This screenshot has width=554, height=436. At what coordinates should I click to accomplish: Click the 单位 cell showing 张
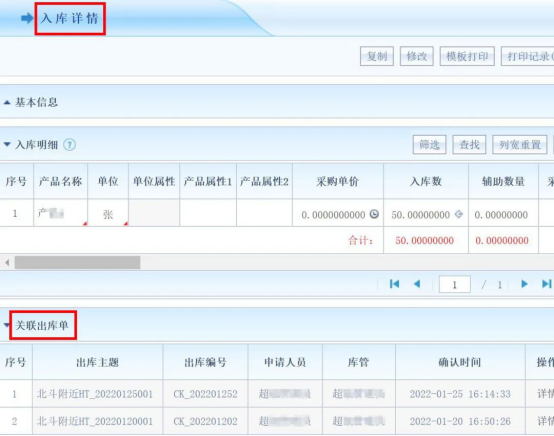[108, 213]
